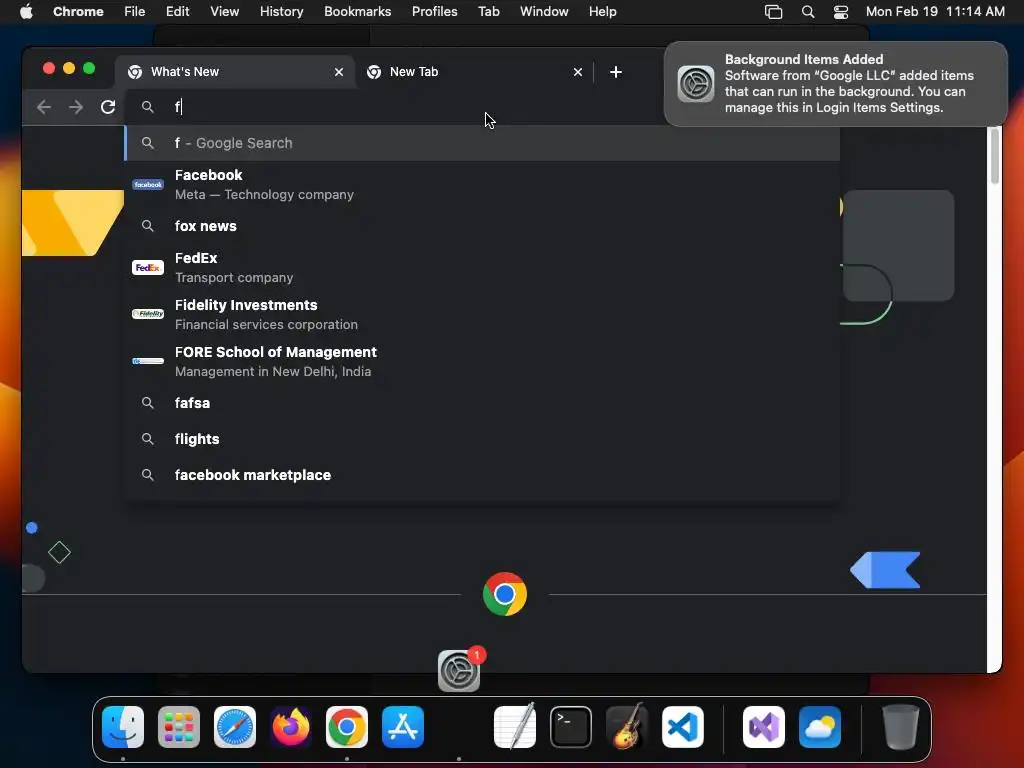1024x768 pixels.
Task: Click the Fidelity logo thumbnail
Action: click(x=148, y=314)
